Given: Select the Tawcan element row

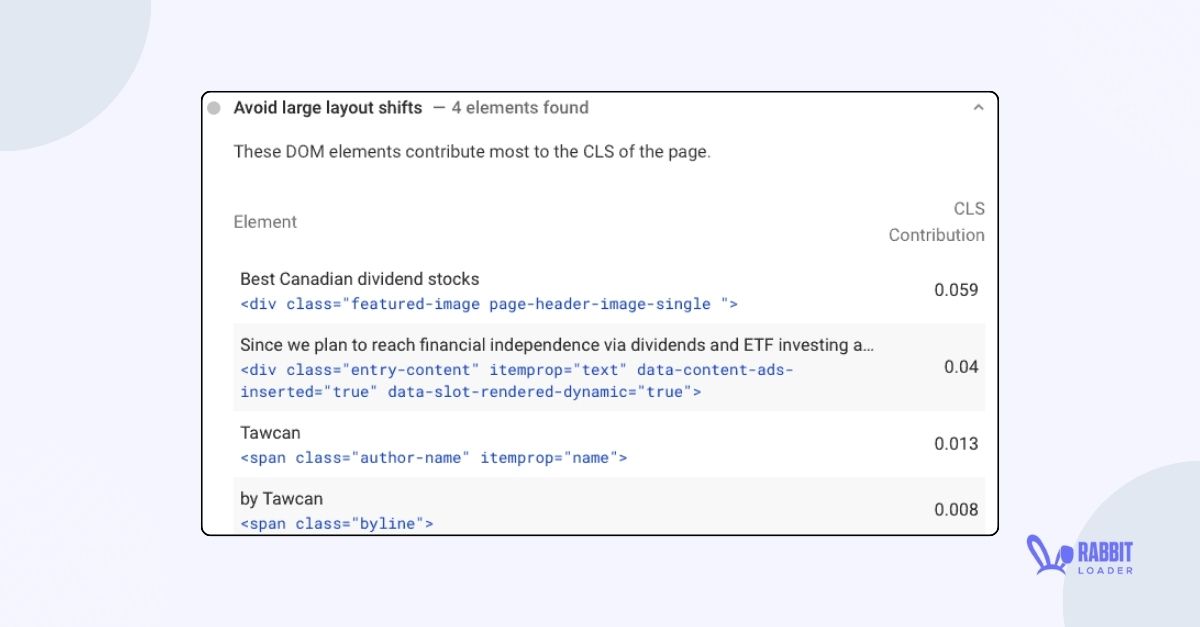Looking at the screenshot, I should [x=600, y=444].
